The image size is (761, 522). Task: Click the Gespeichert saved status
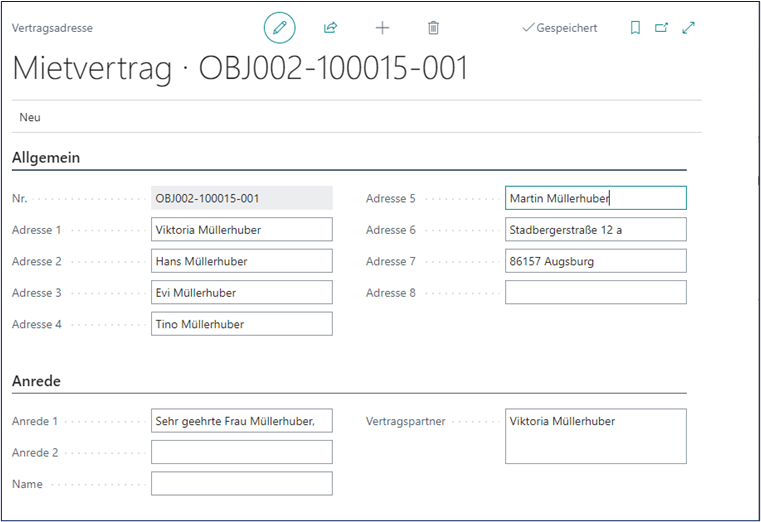click(x=560, y=28)
